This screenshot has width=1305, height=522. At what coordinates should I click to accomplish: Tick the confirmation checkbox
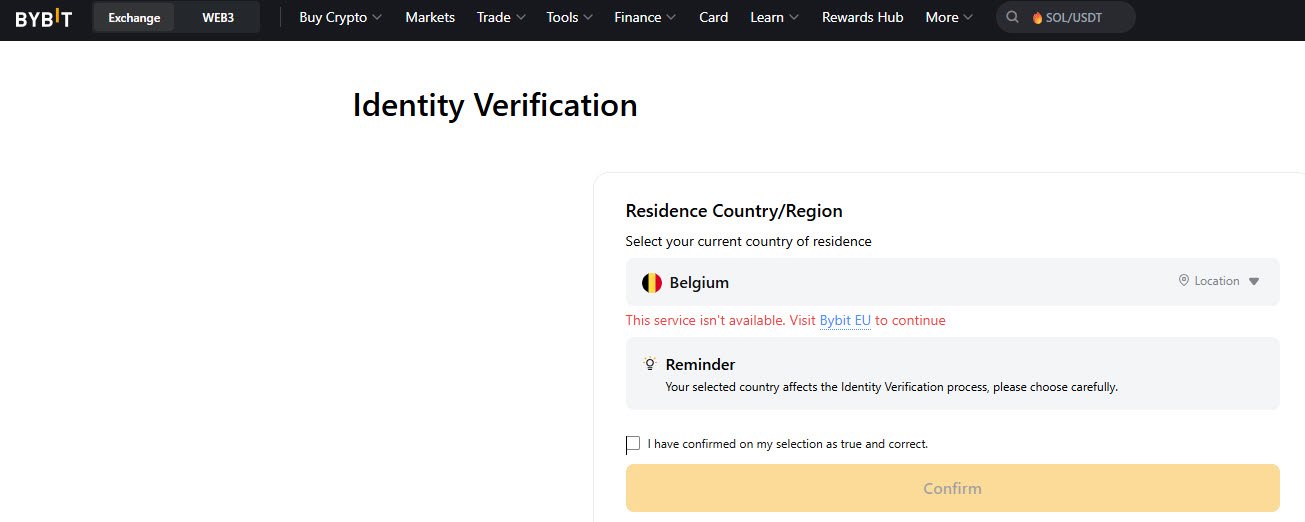pyautogui.click(x=633, y=444)
